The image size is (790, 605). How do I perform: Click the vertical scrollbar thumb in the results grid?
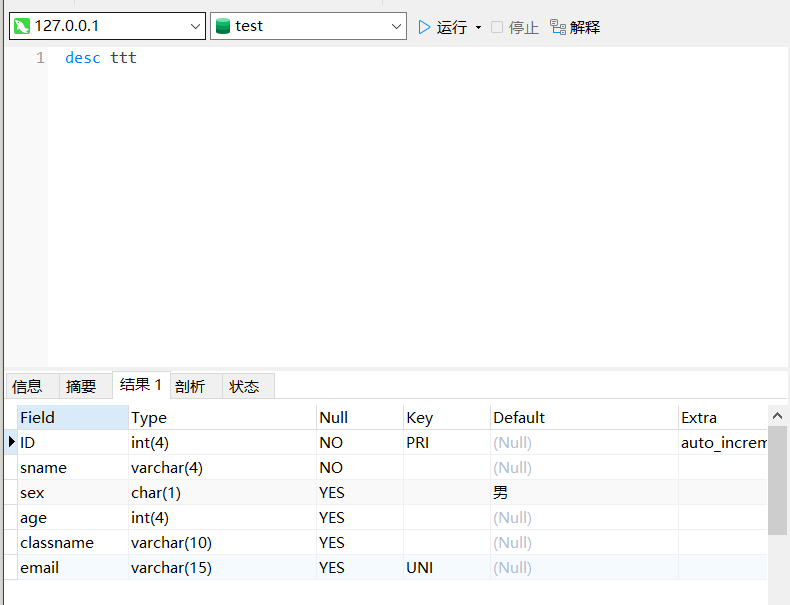point(777,480)
